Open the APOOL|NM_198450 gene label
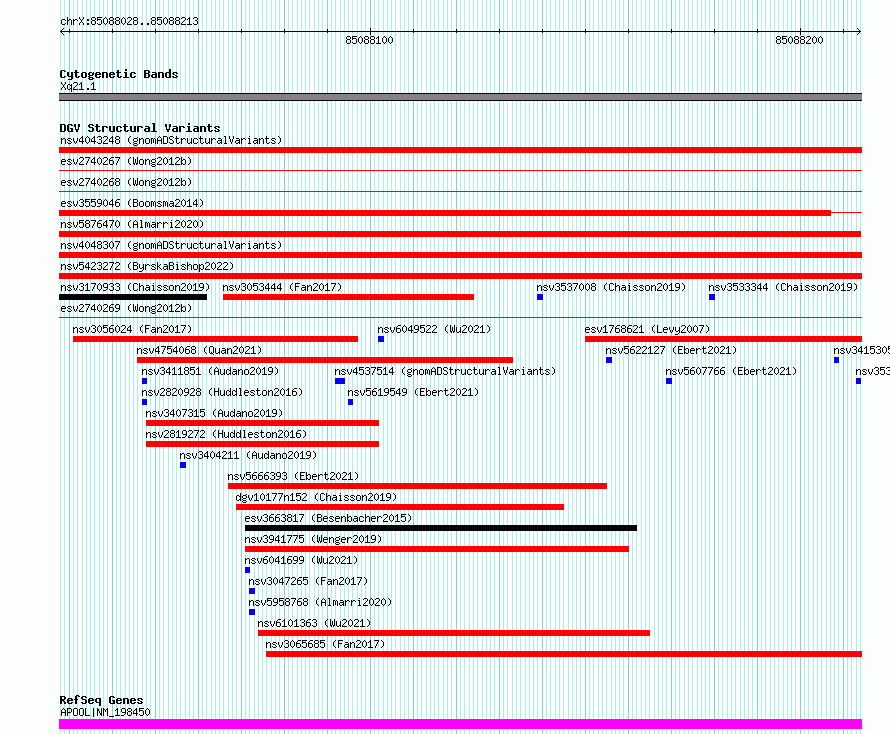Viewport: 890px width, 734px height. pyautogui.click(x=105, y=712)
